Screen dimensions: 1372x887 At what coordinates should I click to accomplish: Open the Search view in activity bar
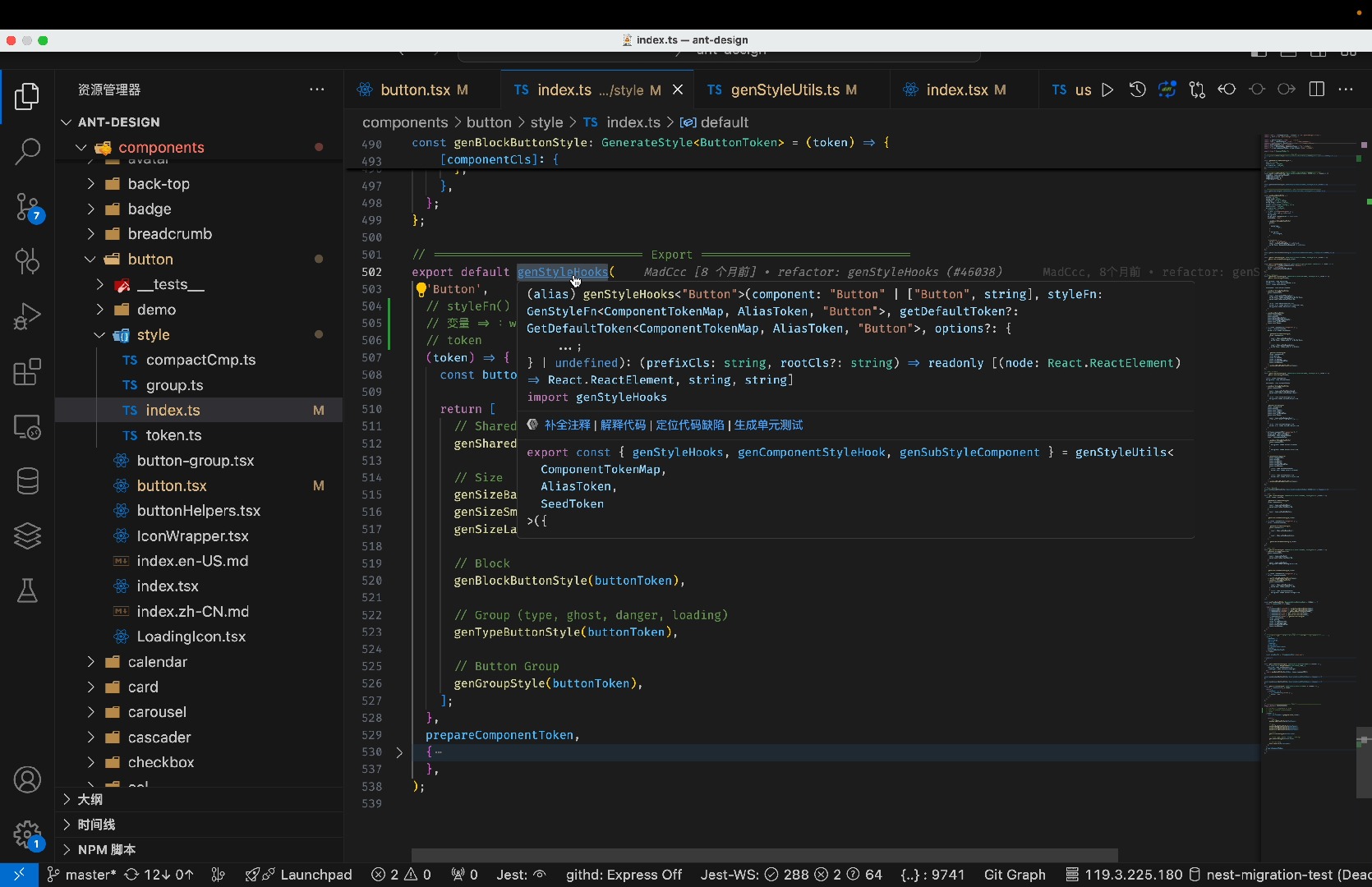[27, 151]
